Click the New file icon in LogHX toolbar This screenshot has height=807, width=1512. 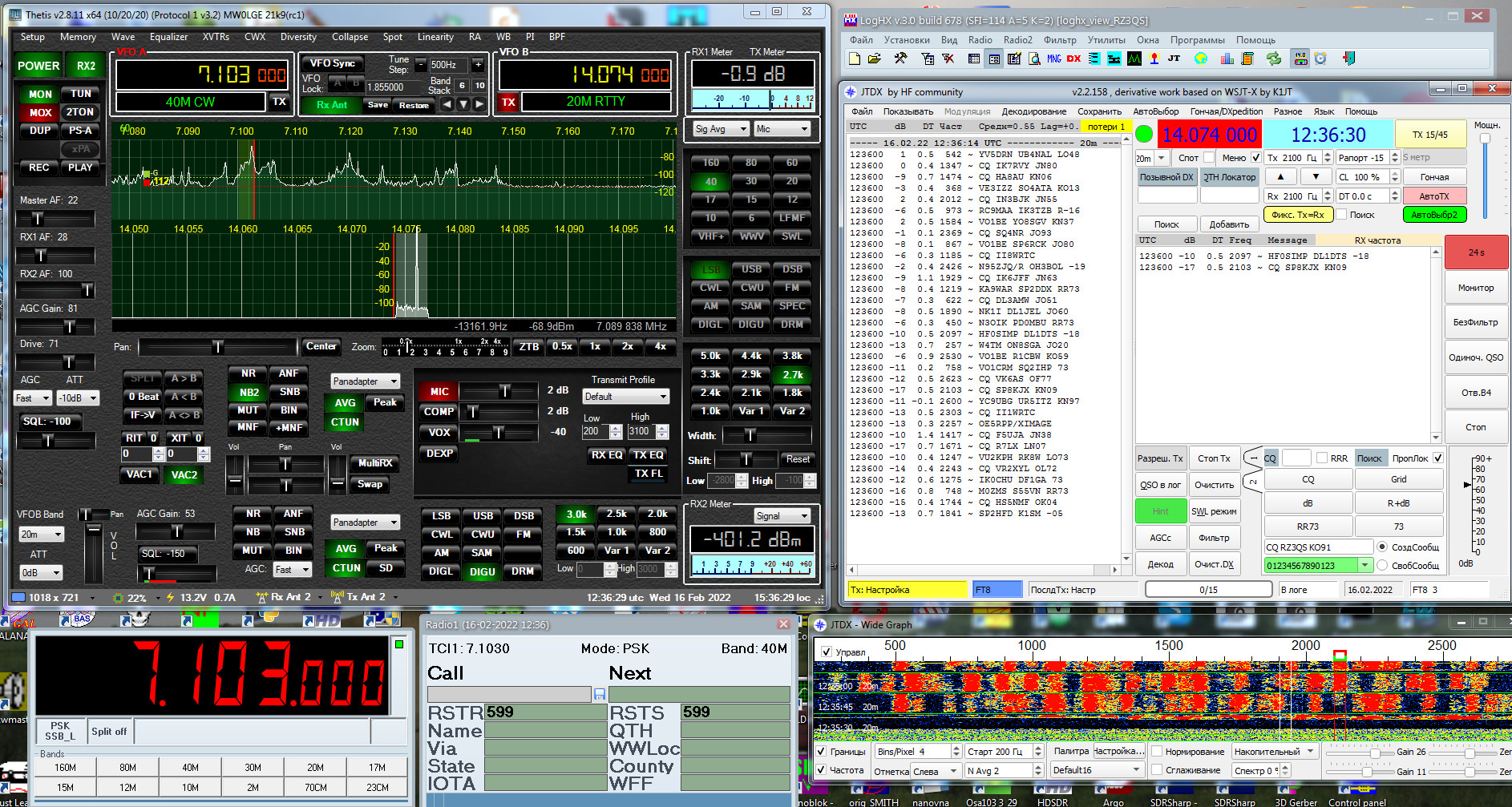point(855,59)
